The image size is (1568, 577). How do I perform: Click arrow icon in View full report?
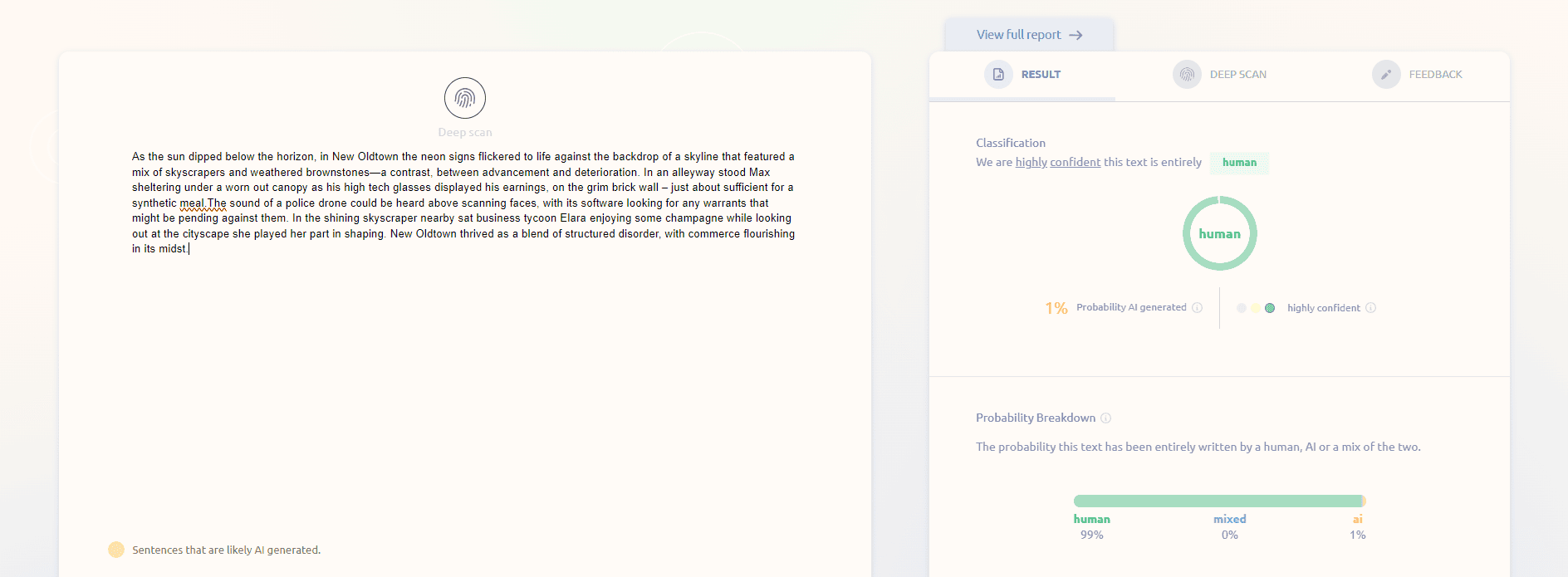1076,35
